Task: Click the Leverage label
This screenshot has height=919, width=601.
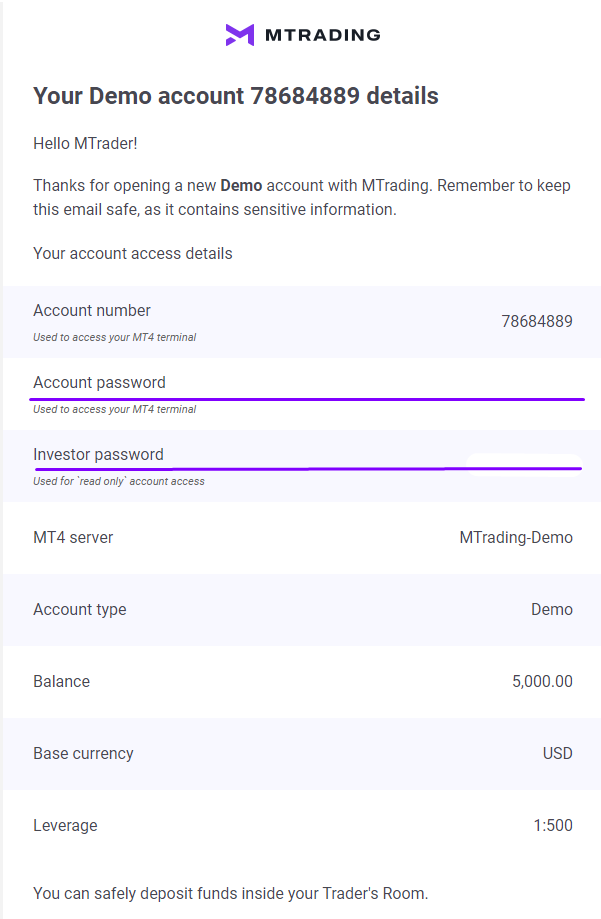Action: (x=65, y=826)
